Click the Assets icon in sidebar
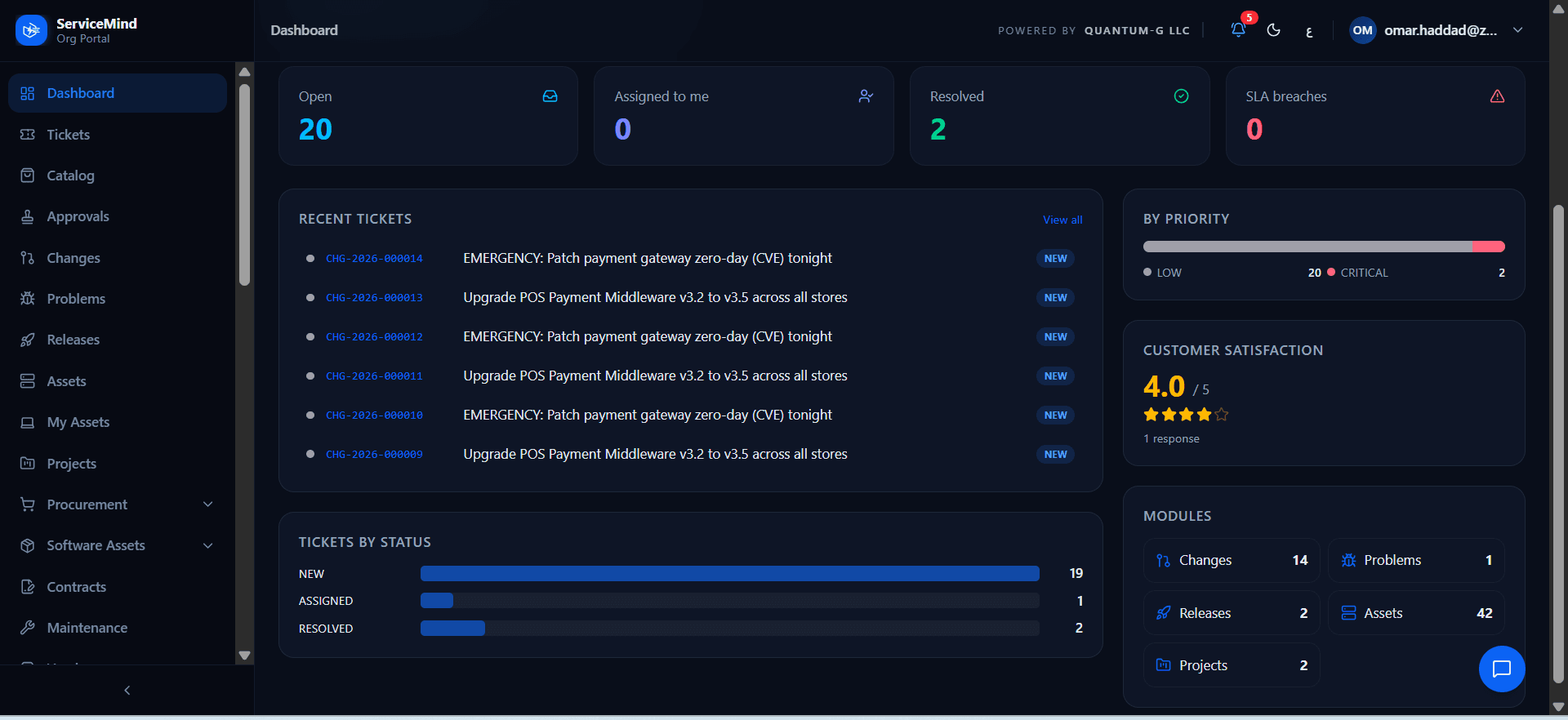The height and width of the screenshot is (720, 1568). pos(28,381)
